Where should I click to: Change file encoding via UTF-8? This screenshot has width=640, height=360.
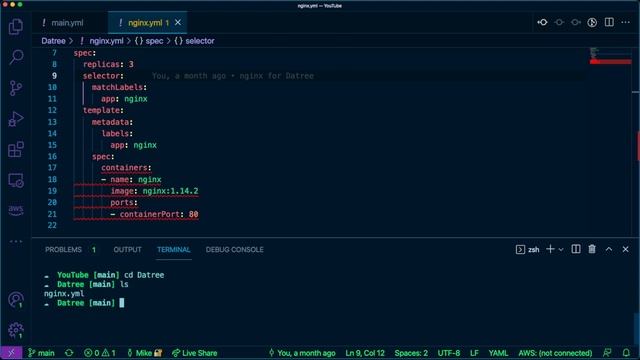pyautogui.click(x=449, y=353)
